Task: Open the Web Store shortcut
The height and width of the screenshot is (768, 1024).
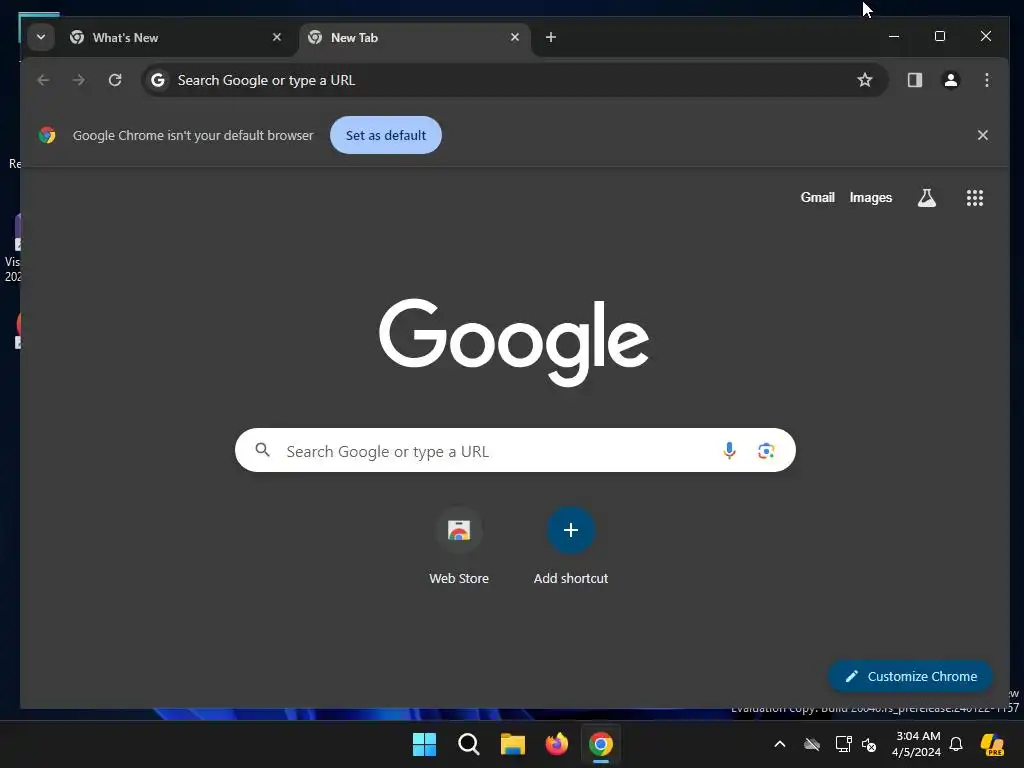Action: click(x=459, y=547)
